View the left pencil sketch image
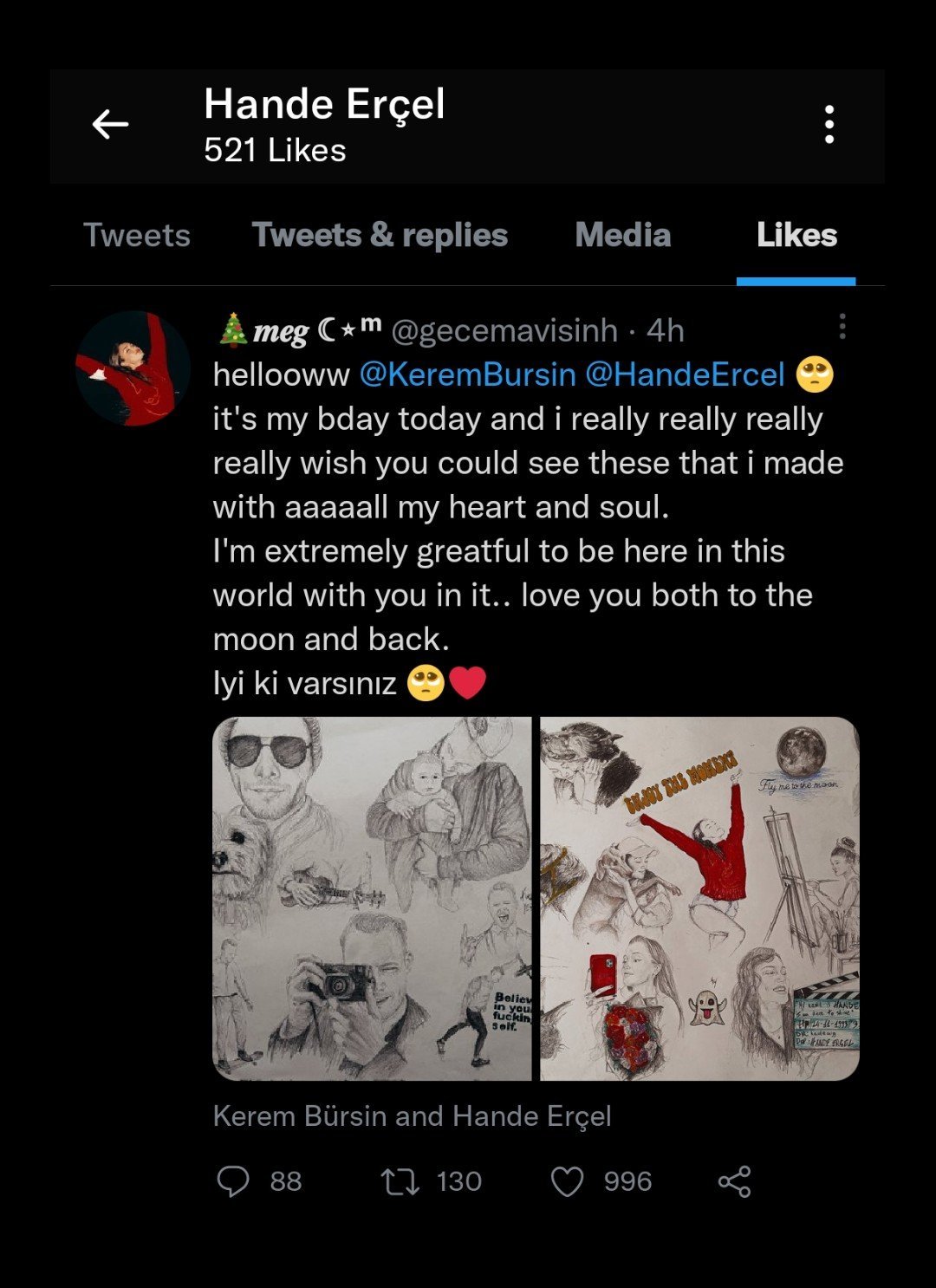 click(x=372, y=899)
